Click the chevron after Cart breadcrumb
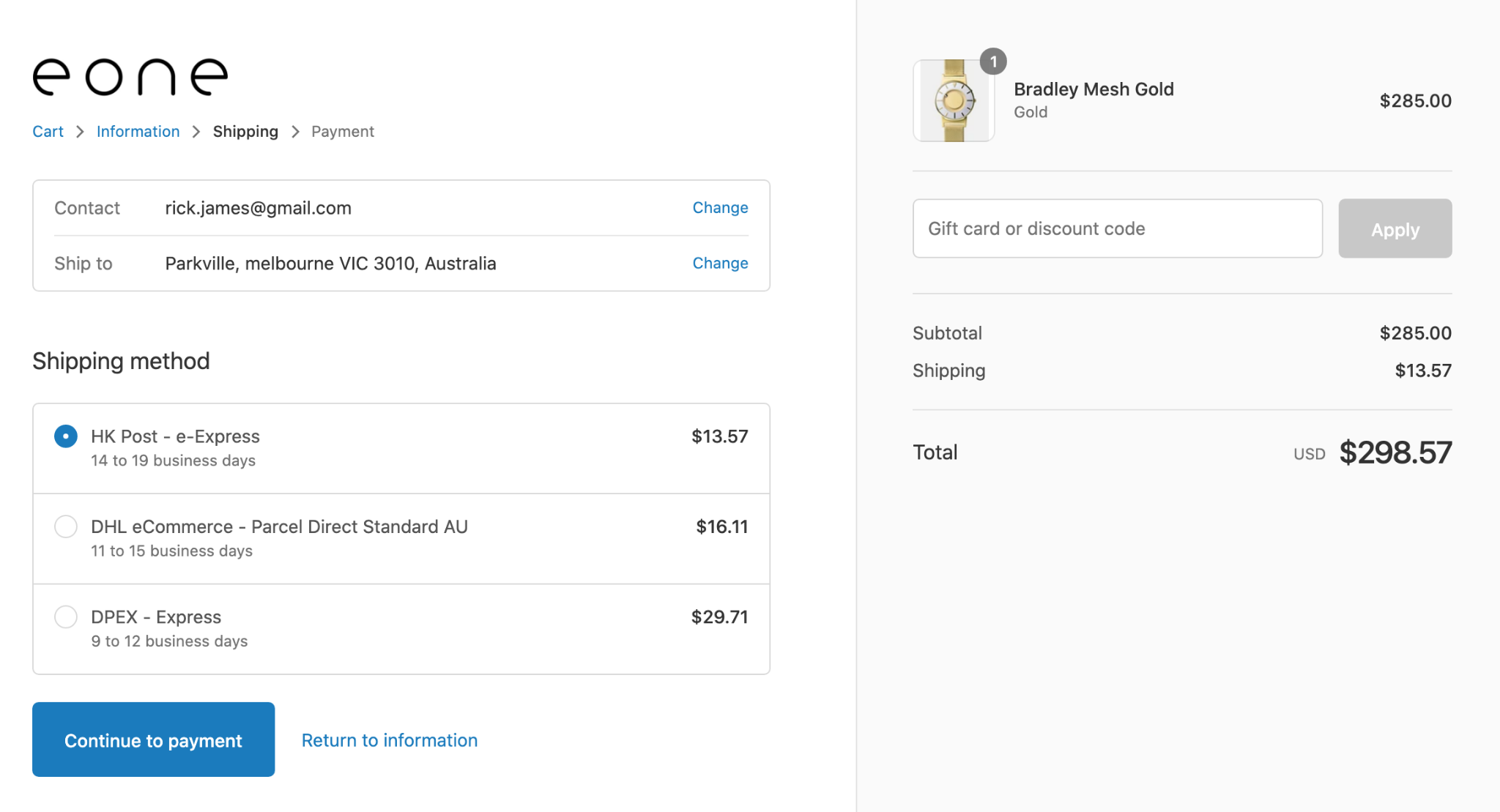The height and width of the screenshot is (812, 1500). 80,132
